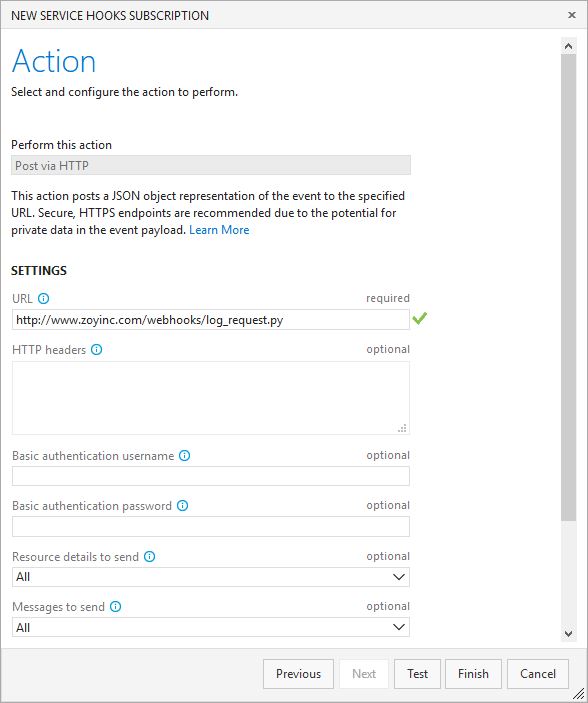Click the Perform this action combo box
This screenshot has width=588, height=703.
[x=211, y=165]
